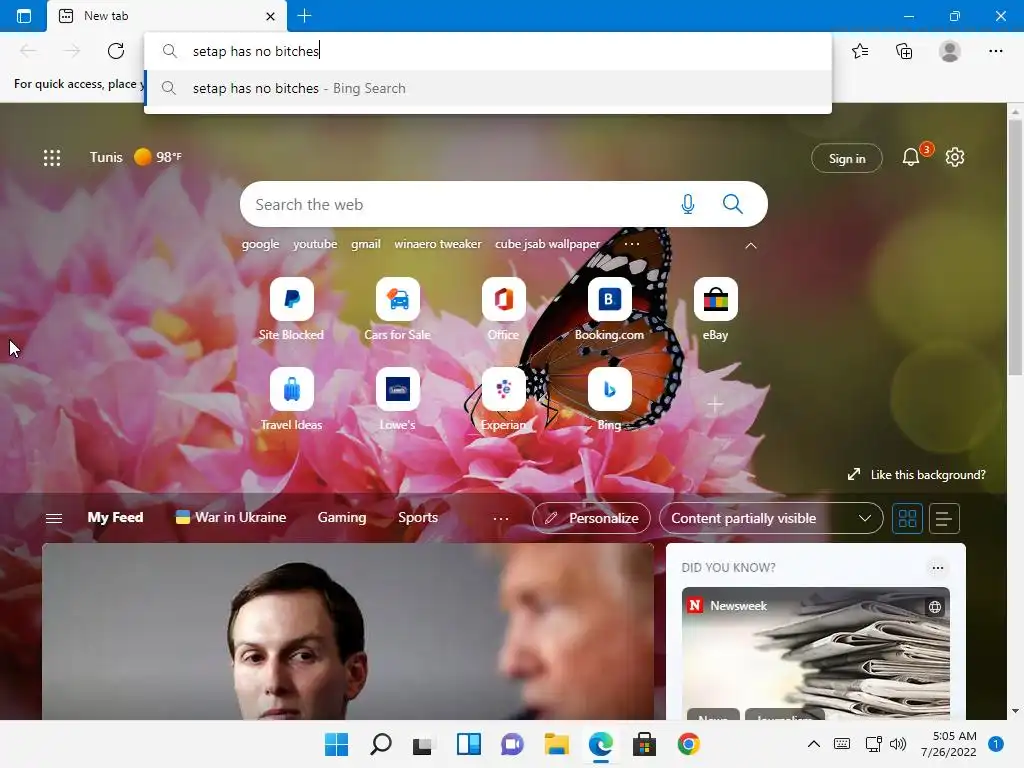This screenshot has width=1024, height=768.
Task: Click the Personalize button
Action: [x=591, y=519]
